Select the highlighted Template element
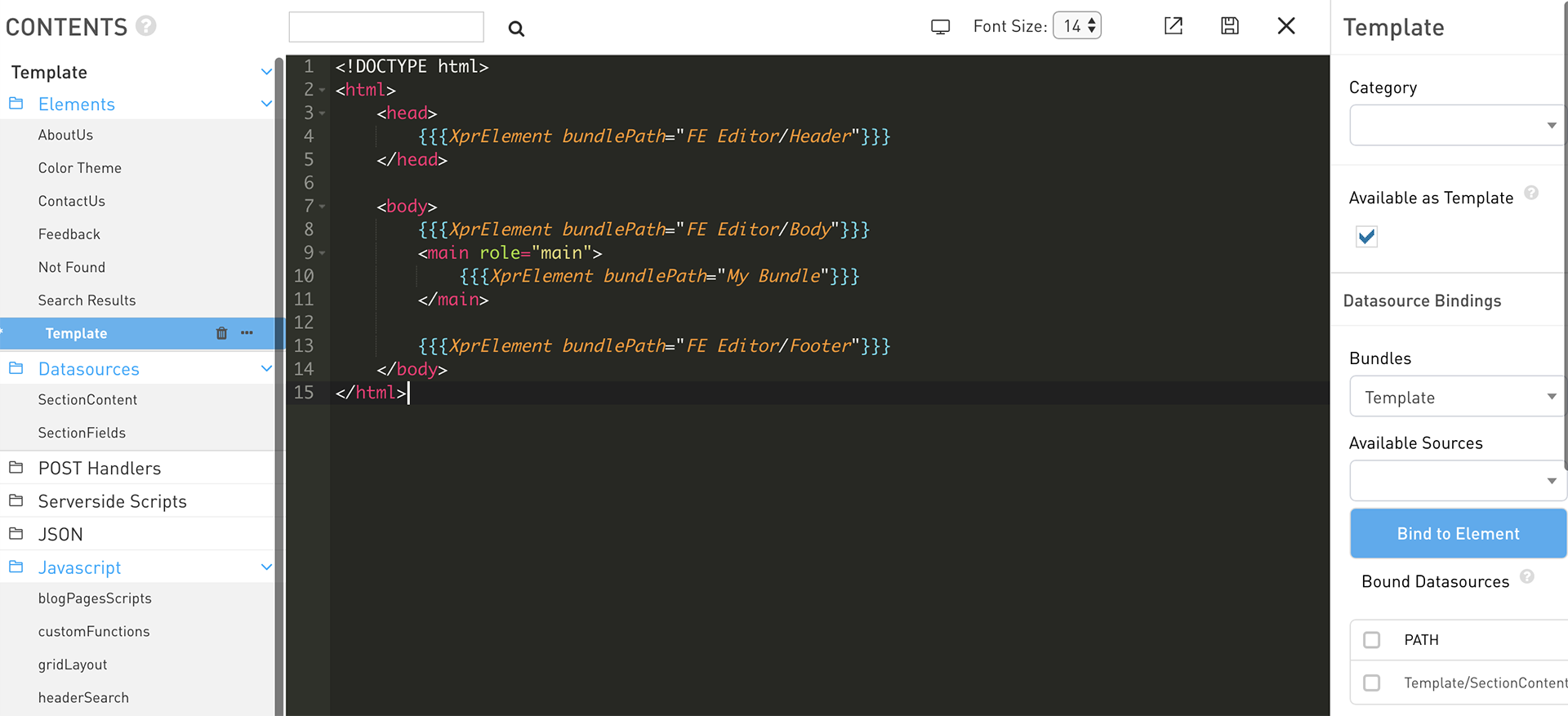 click(76, 333)
